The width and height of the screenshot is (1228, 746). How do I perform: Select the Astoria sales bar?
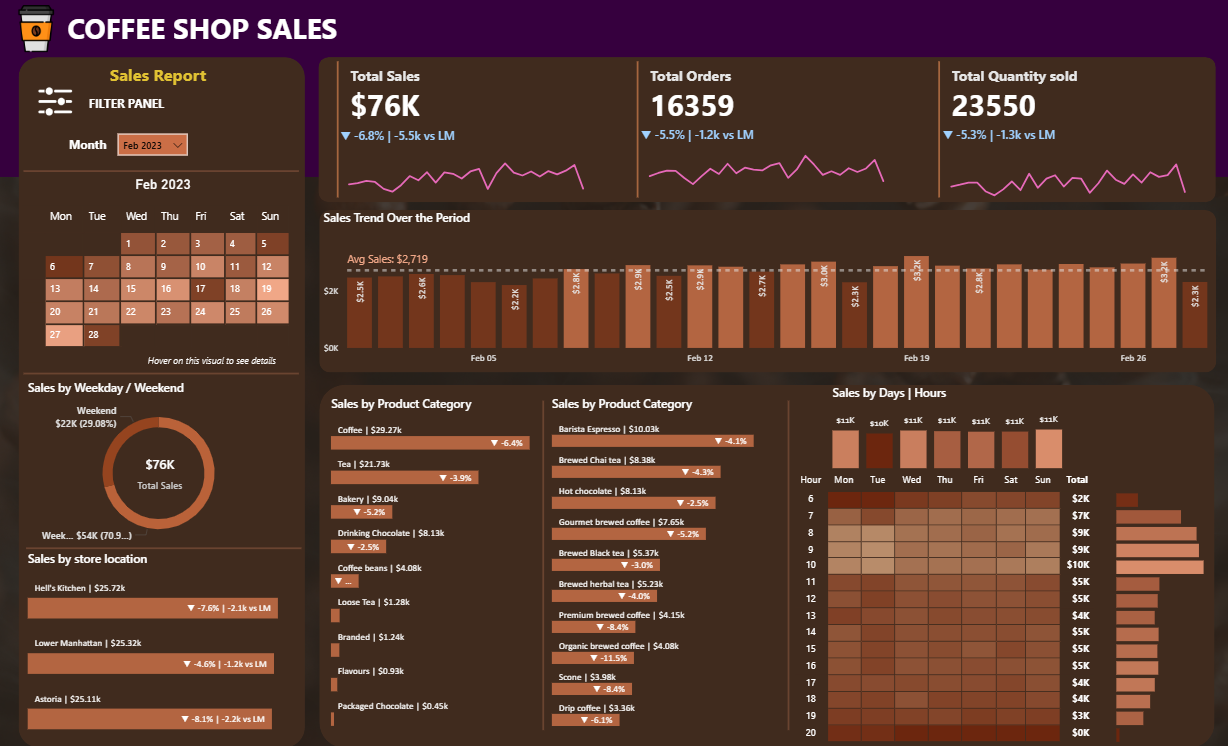coord(150,719)
